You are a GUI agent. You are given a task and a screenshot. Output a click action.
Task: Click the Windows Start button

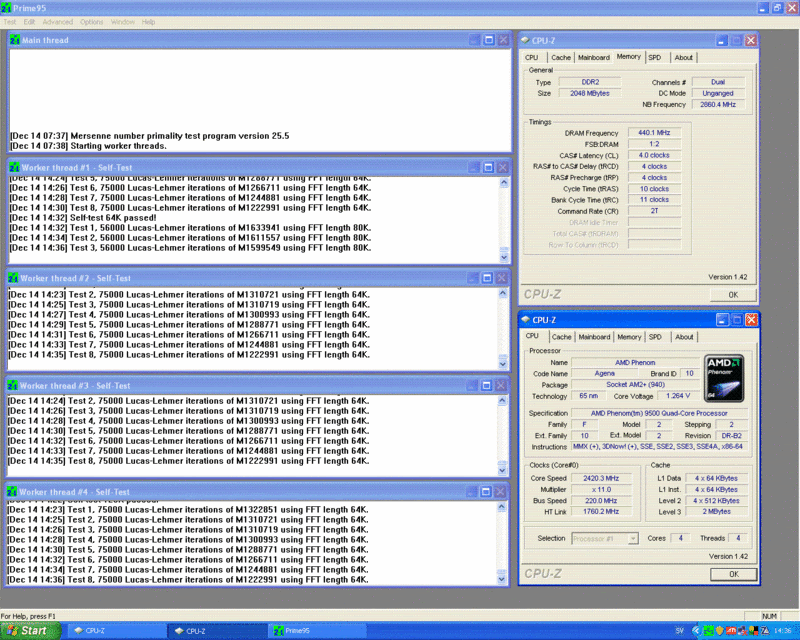(x=28, y=631)
